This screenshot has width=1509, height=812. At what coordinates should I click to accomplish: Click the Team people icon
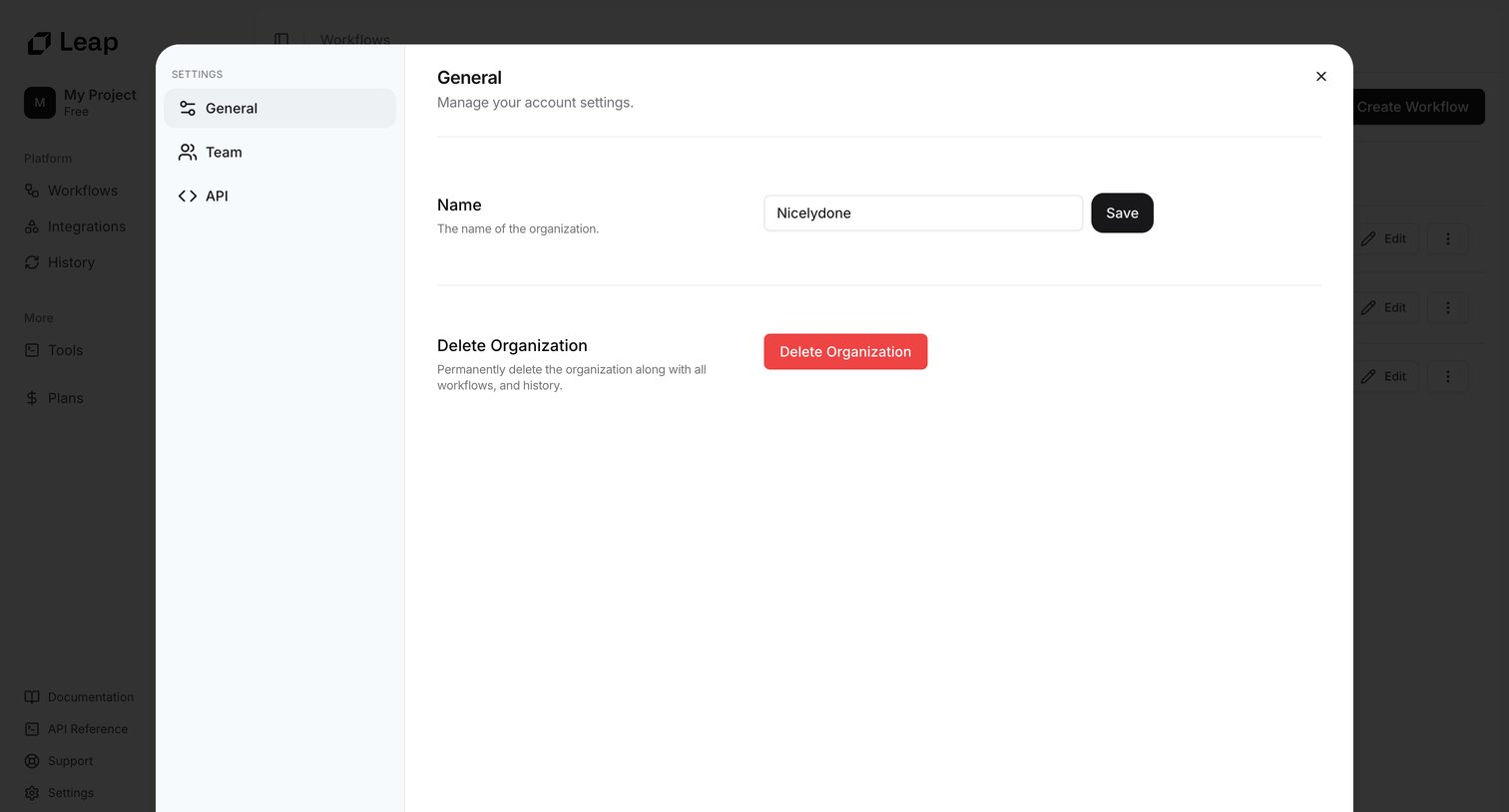point(188,152)
